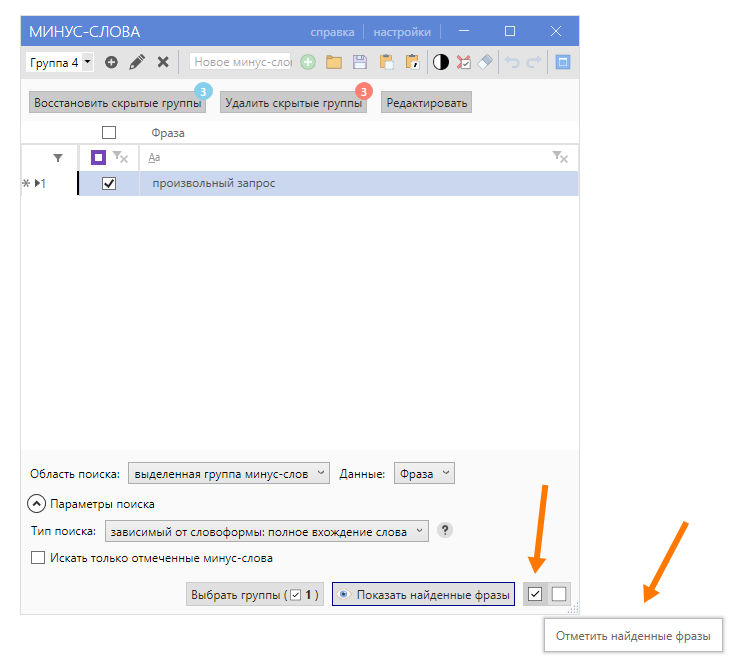Clear checkbox column filter icon
The width and height of the screenshot is (747, 664).
click(x=121, y=157)
